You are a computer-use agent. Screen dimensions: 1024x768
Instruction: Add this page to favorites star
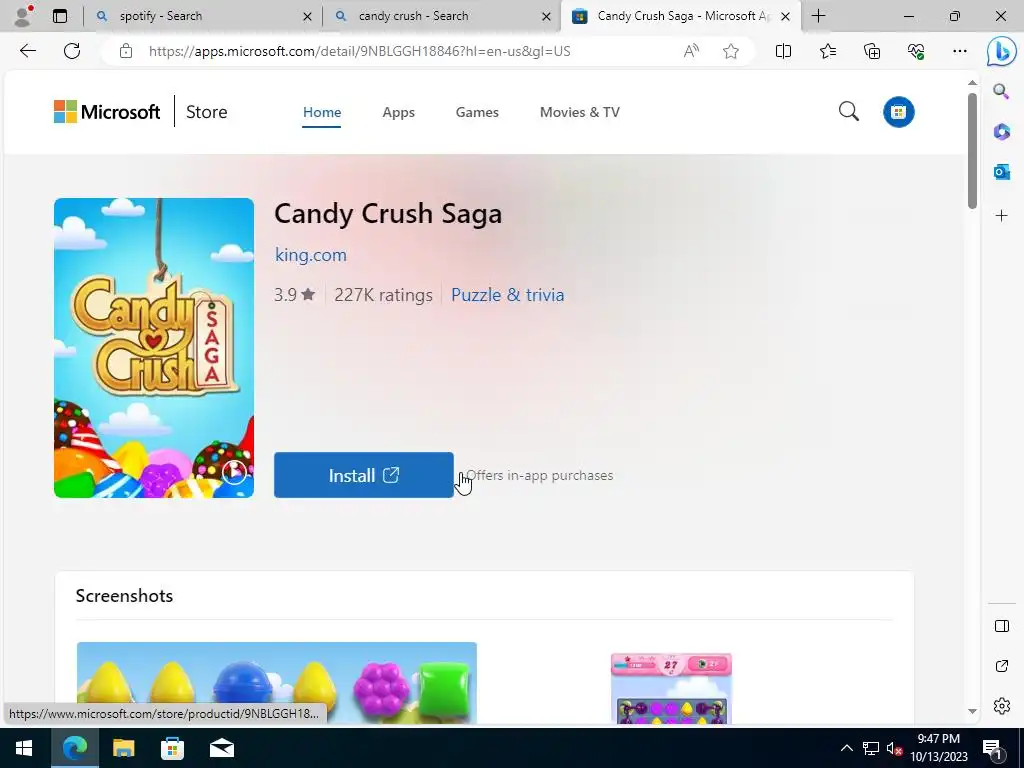click(x=731, y=51)
